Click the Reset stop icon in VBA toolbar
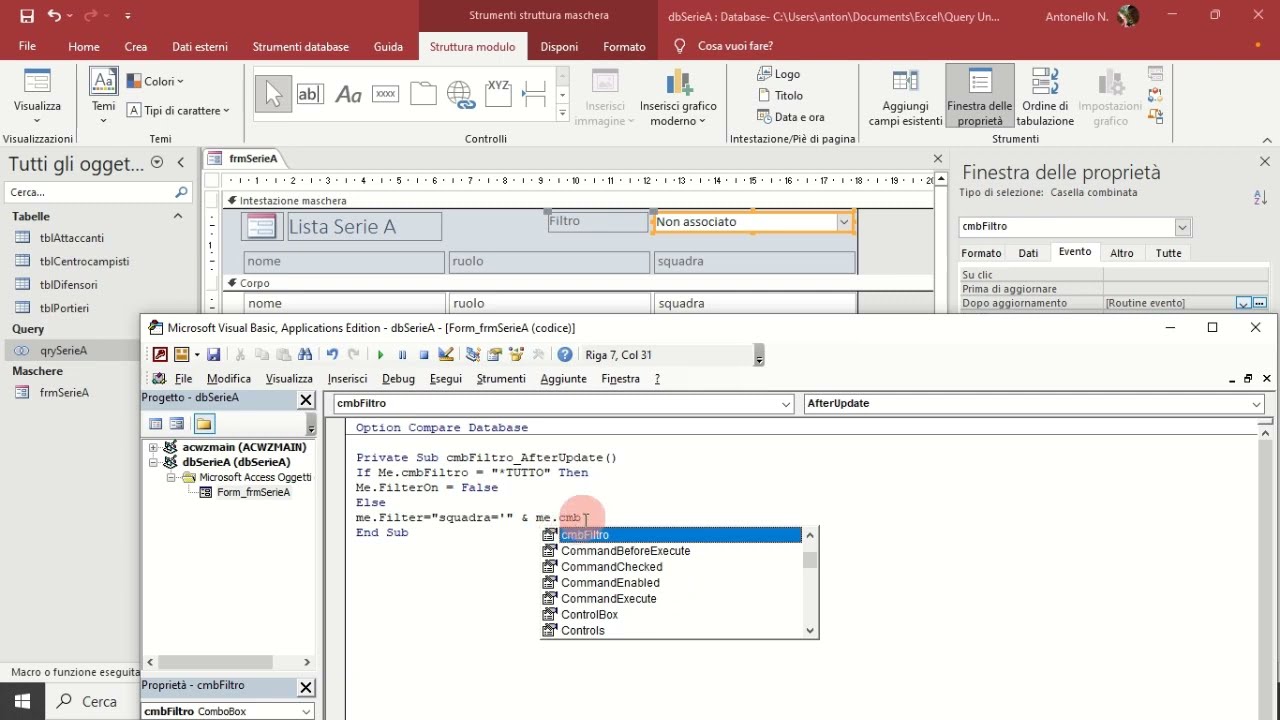Screen dimensions: 1280x720 tap(424, 354)
